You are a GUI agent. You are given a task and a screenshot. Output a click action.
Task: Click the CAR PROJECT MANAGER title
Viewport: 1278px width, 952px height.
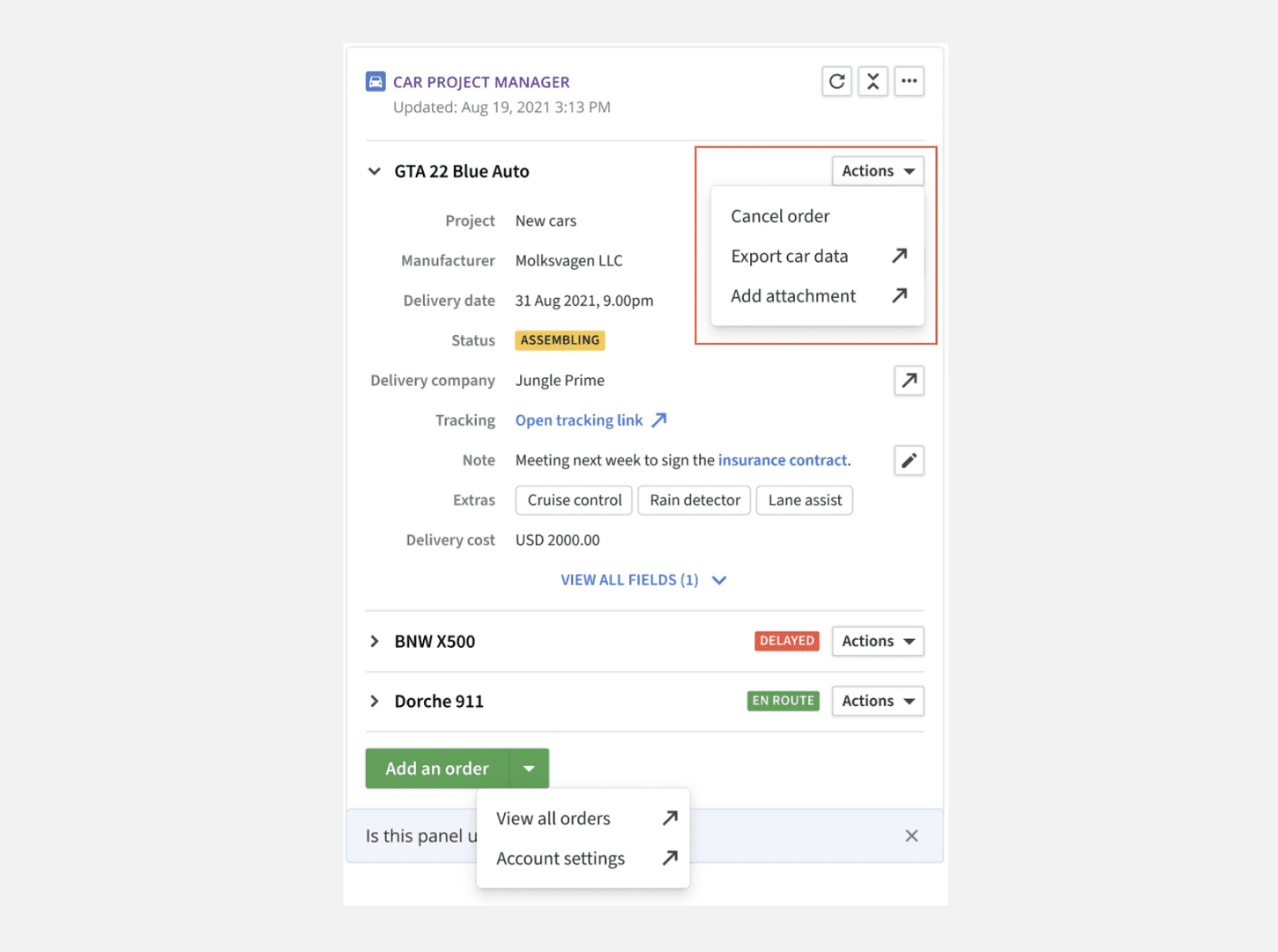point(481,82)
